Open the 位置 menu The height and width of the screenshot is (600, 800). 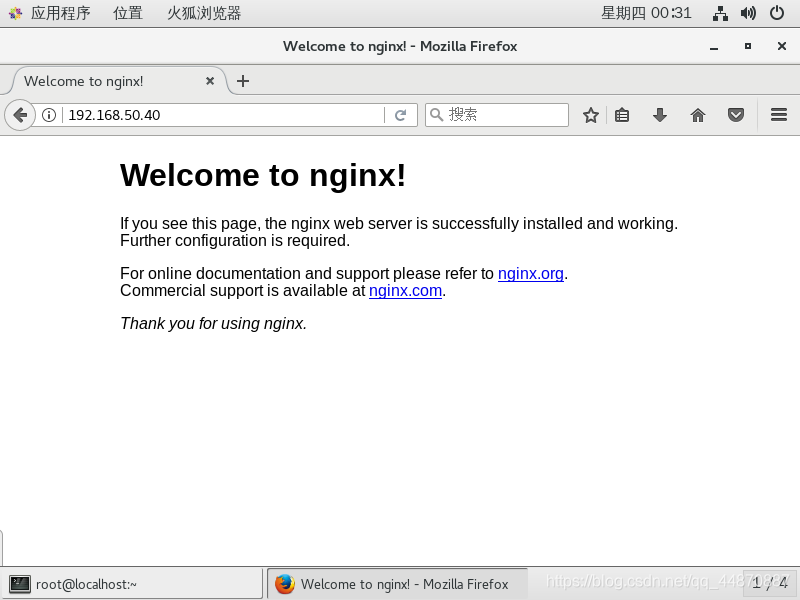[128, 13]
